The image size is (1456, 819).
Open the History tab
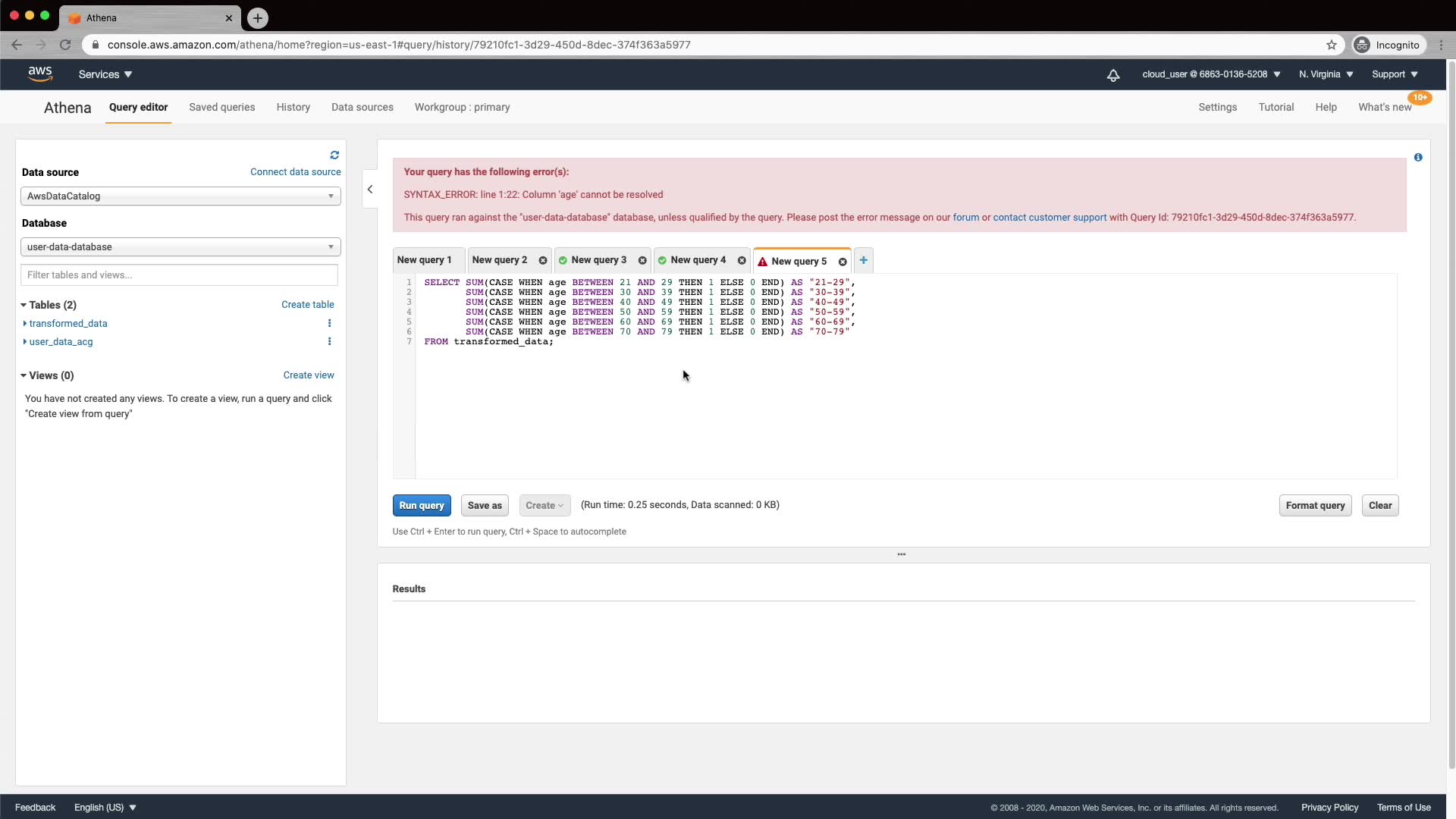[x=293, y=107]
